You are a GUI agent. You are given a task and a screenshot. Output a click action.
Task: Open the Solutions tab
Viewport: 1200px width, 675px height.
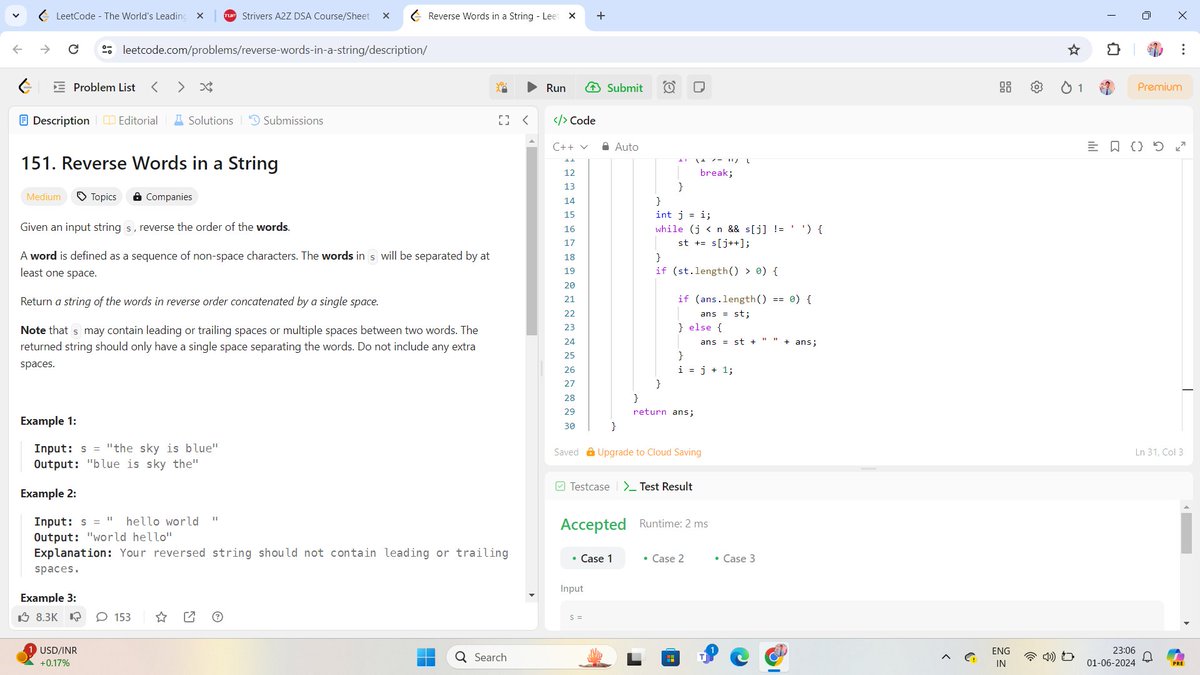tap(204, 120)
